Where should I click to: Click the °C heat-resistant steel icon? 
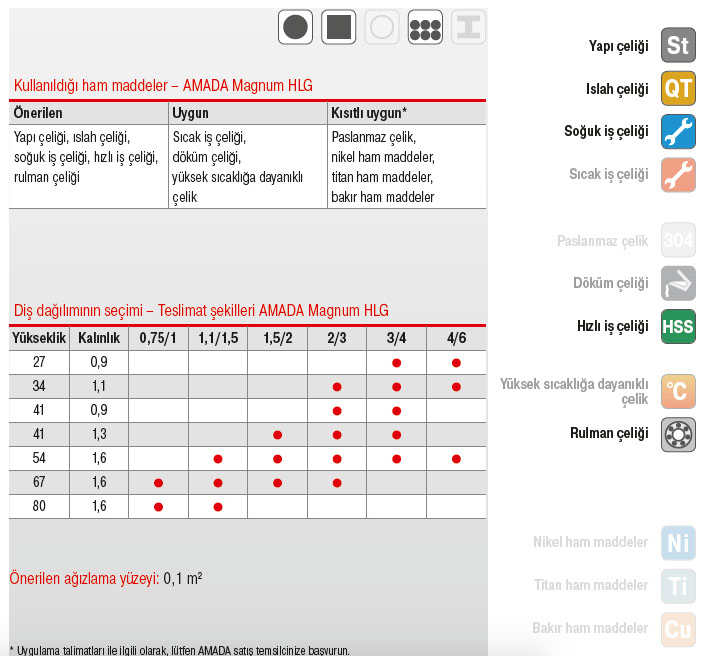678,391
